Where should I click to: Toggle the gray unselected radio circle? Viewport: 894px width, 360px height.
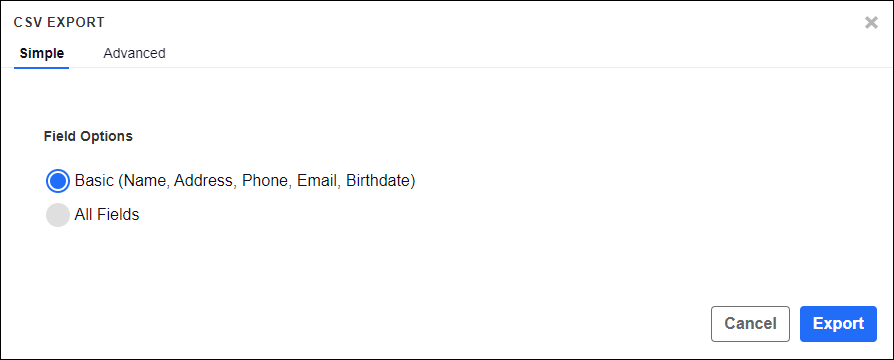pyautogui.click(x=58, y=215)
